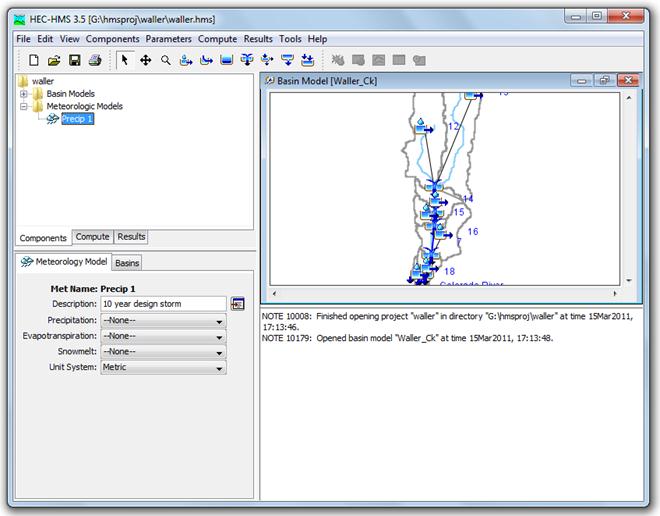The width and height of the screenshot is (660, 516).
Task: Open the Parameters menu
Action: click(x=168, y=39)
